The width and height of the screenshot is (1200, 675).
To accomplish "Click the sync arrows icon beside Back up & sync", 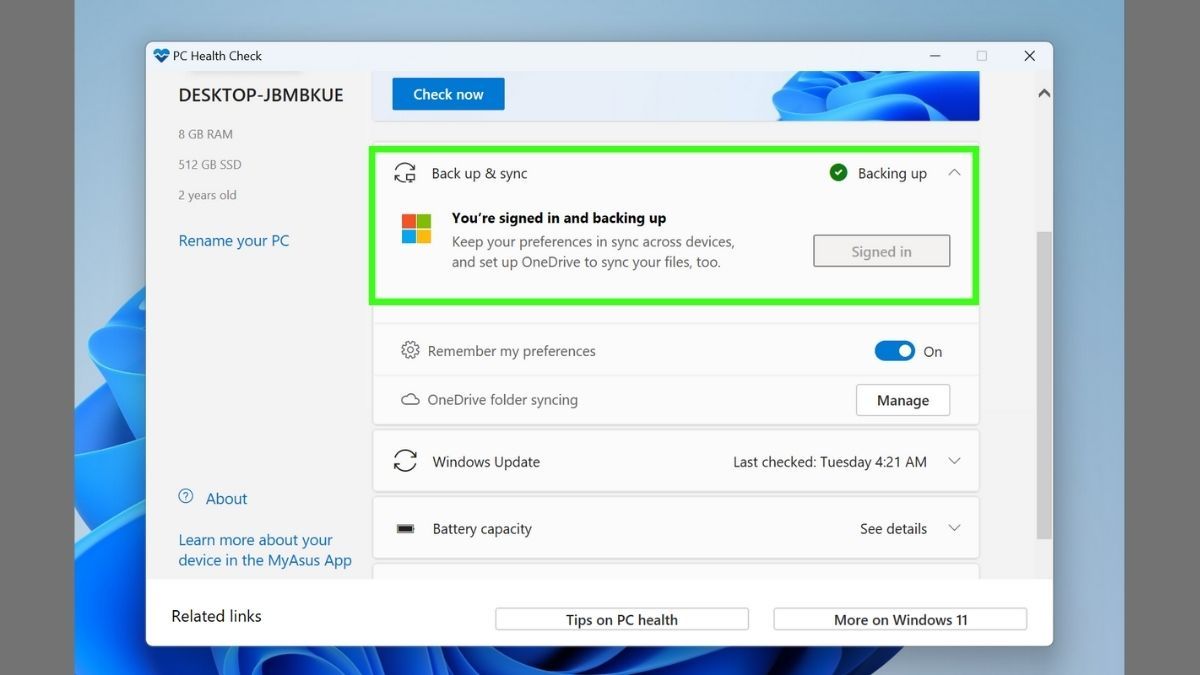I will [405, 172].
